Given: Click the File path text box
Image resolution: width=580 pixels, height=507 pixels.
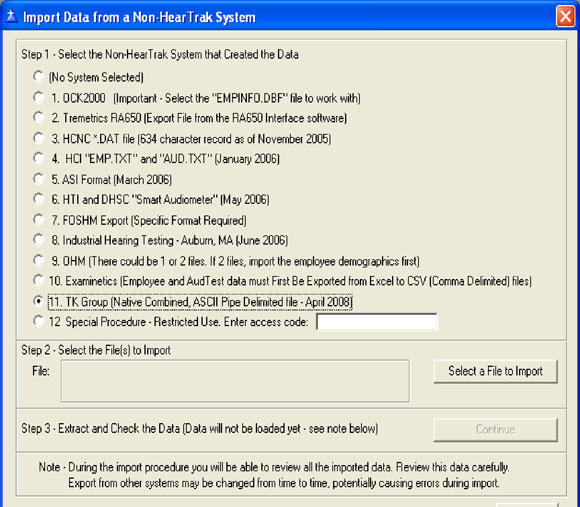Looking at the screenshot, I should (x=235, y=381).
